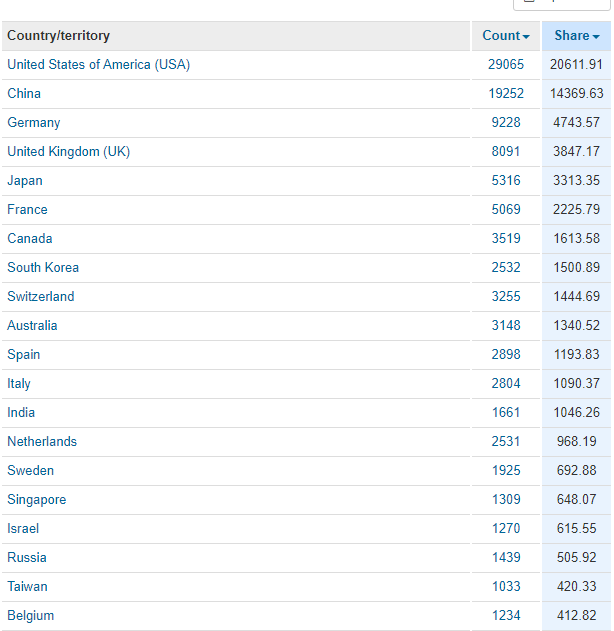This screenshot has width=614, height=631.
Task: Open United States of America (USA) link
Action: [98, 65]
